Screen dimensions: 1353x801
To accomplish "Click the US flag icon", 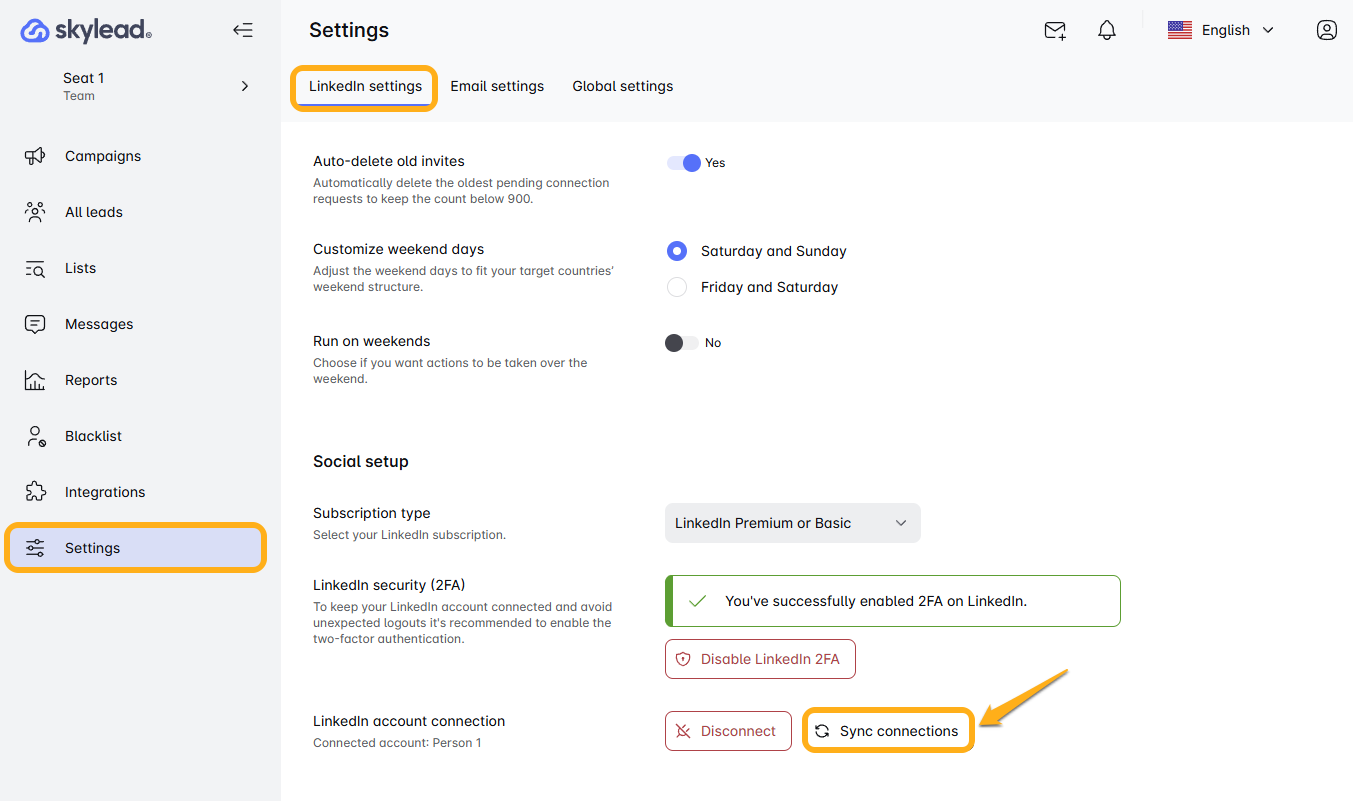I will 1180,30.
